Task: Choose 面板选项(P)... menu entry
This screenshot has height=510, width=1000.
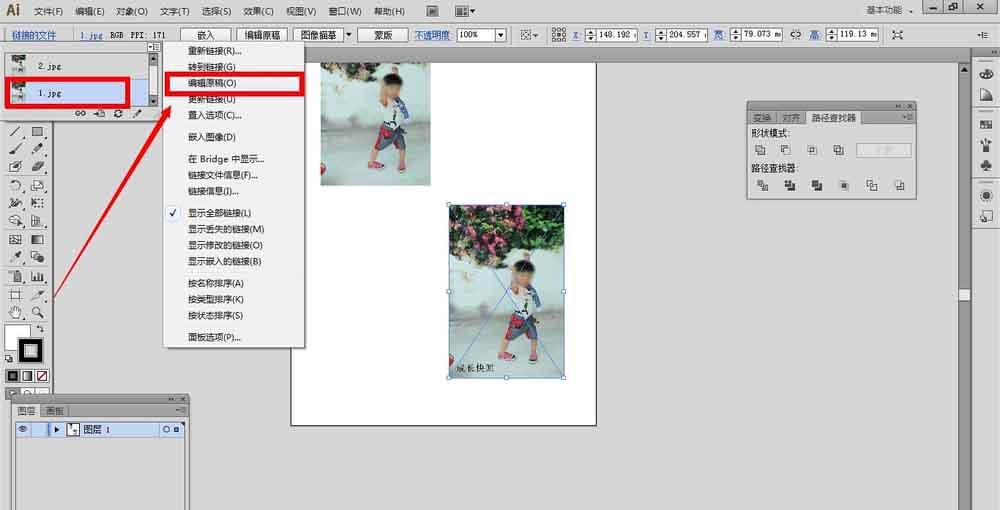Action: click(x=233, y=337)
